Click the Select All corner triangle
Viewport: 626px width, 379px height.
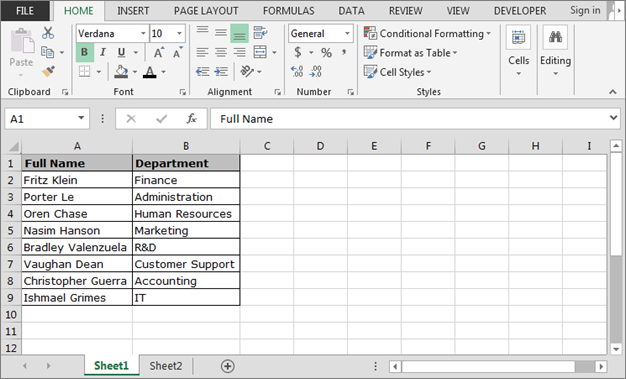click(13, 147)
